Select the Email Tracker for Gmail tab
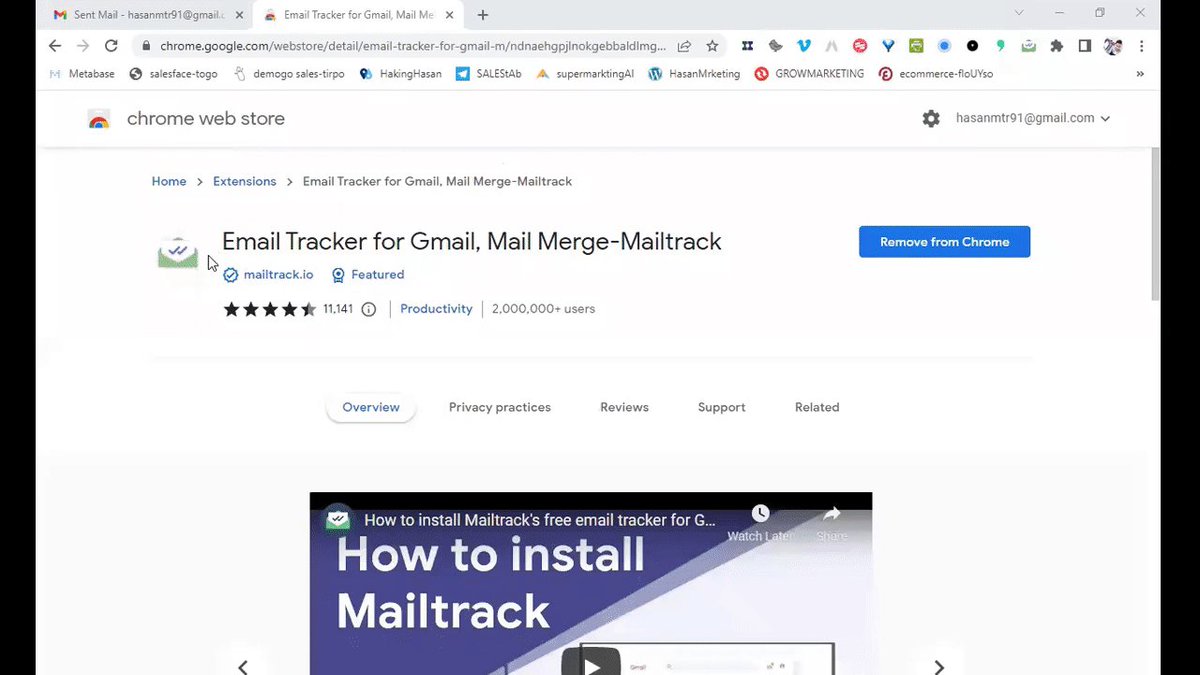 coord(358,15)
